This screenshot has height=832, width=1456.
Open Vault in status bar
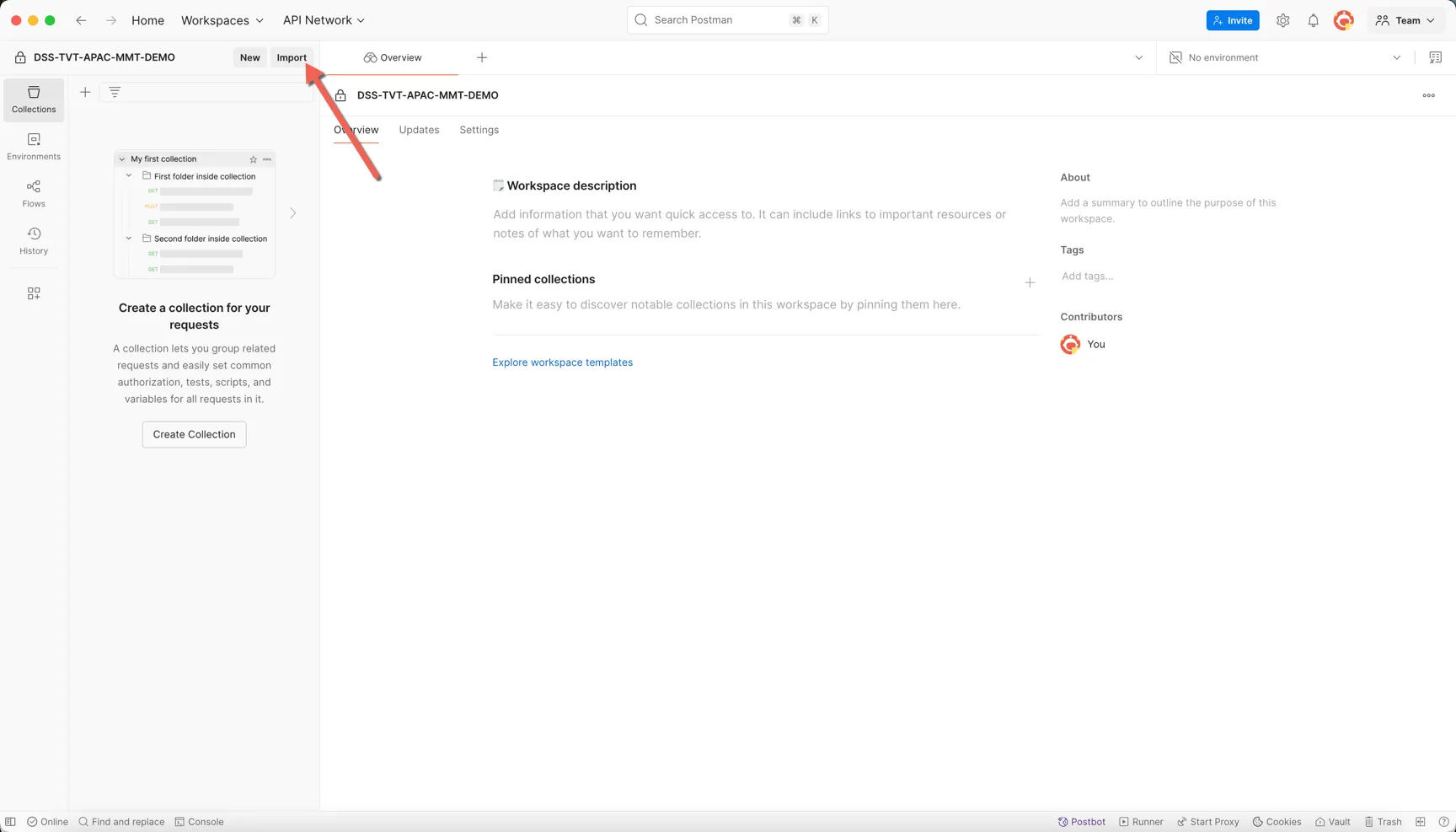pyautogui.click(x=1332, y=822)
